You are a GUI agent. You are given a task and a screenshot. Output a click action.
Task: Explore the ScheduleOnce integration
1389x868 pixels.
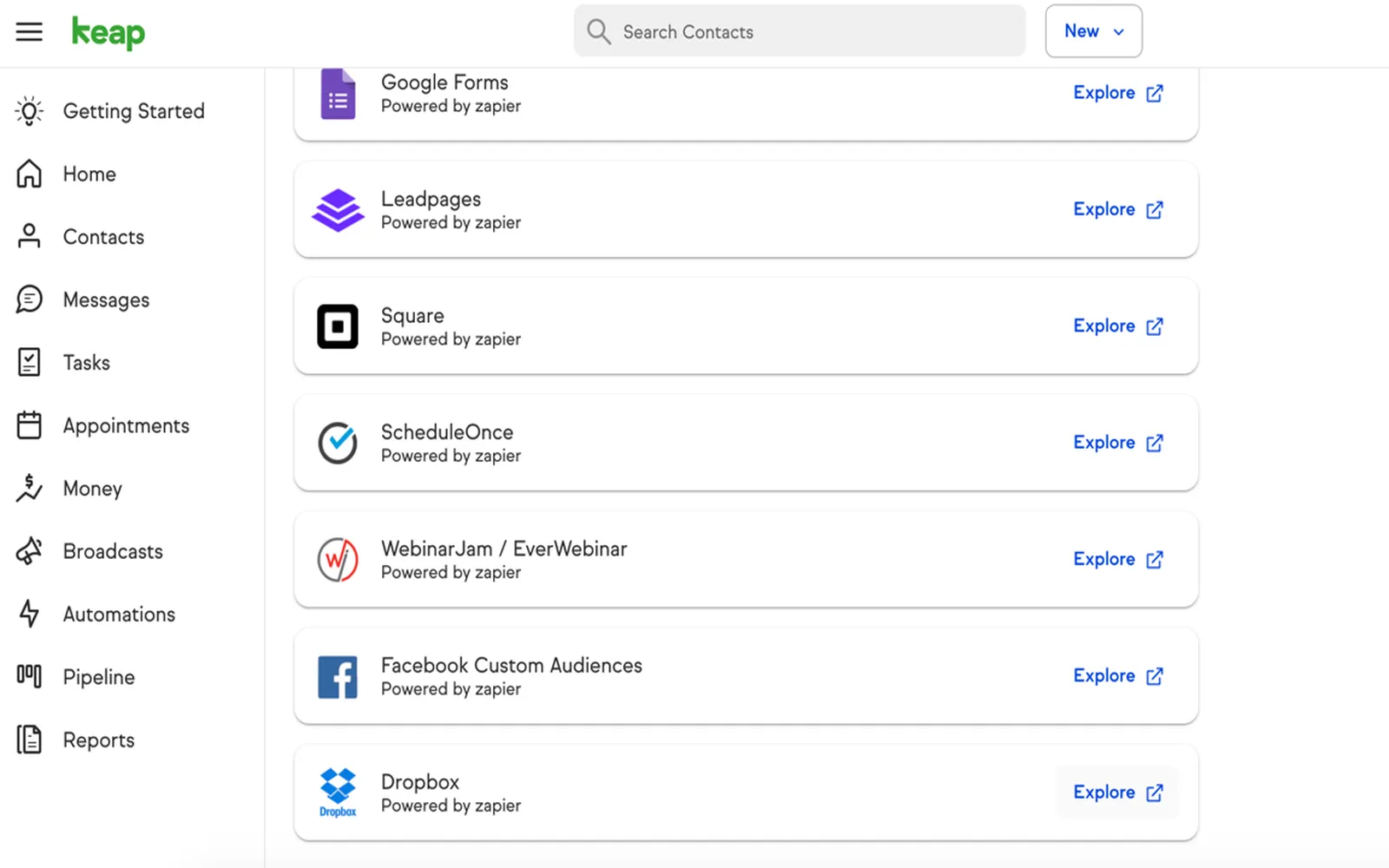[x=1117, y=443]
